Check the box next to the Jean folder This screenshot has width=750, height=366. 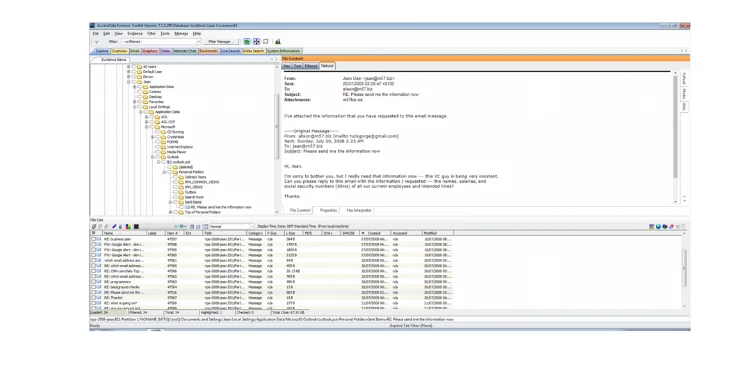tap(133, 82)
